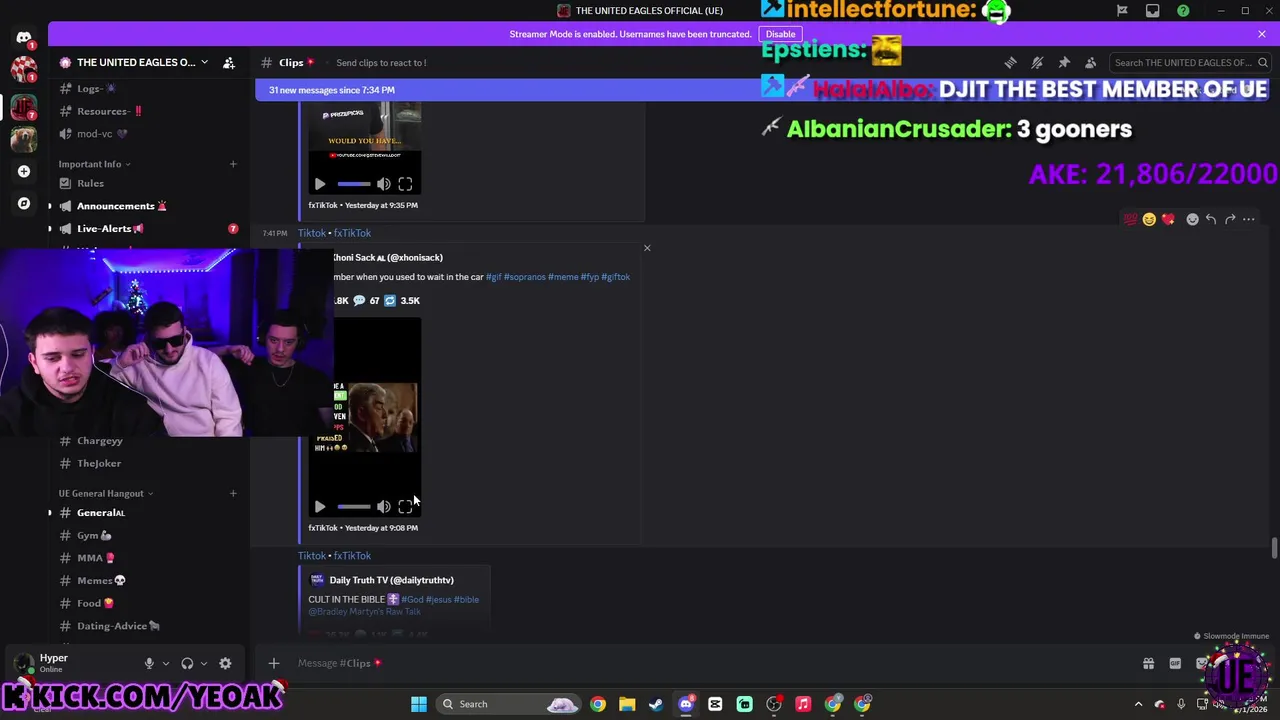Fullscreen the top video posted at 9:35 PM
Screen dimensions: 1280x720
[405, 184]
